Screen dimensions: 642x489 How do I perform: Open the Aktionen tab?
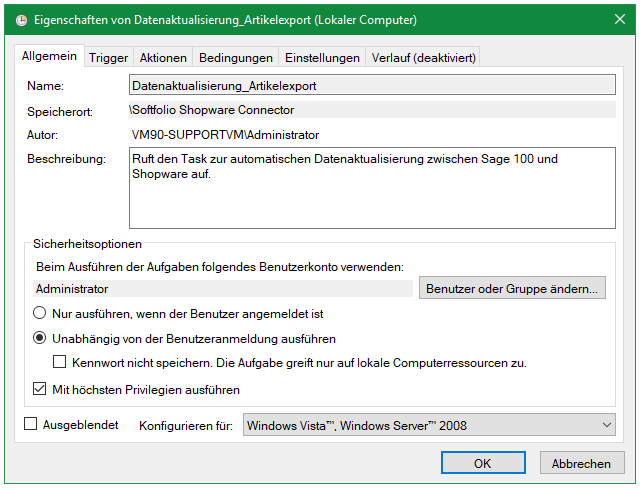coord(162,58)
